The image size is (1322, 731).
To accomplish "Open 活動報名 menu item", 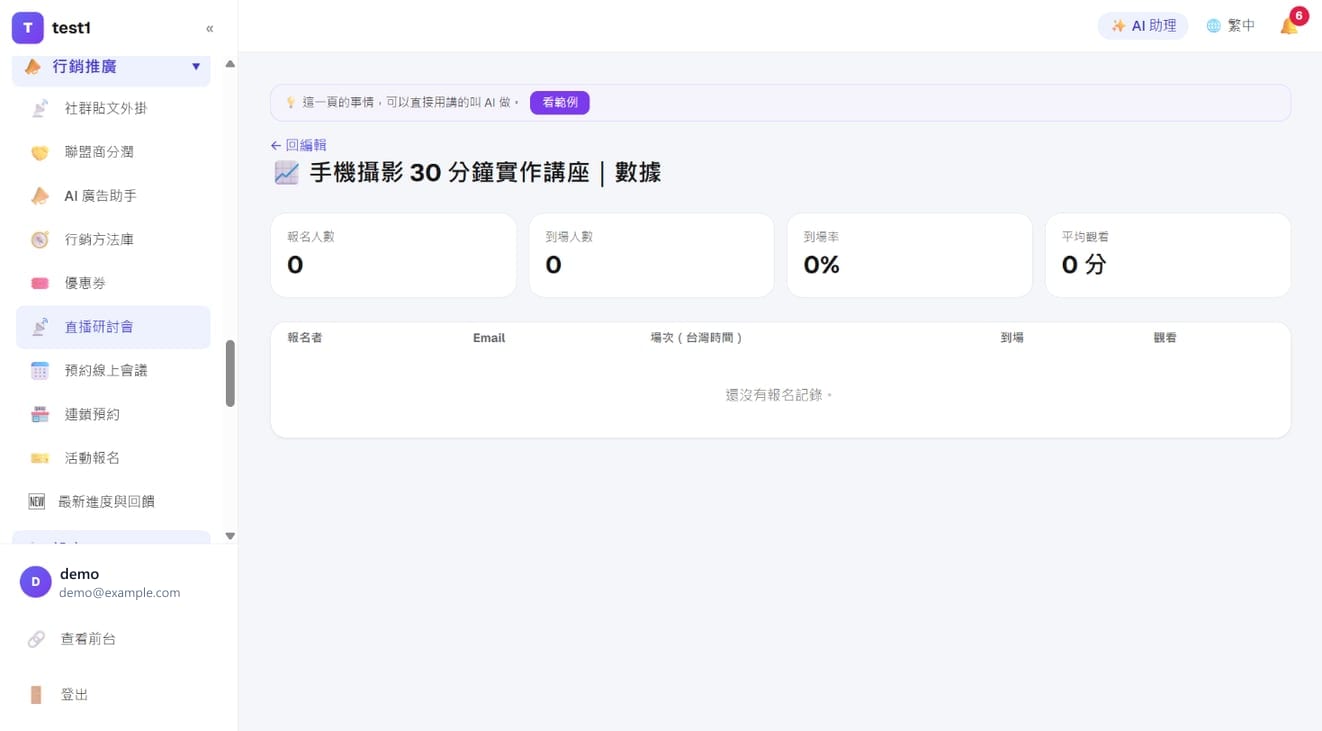I will [113, 458].
